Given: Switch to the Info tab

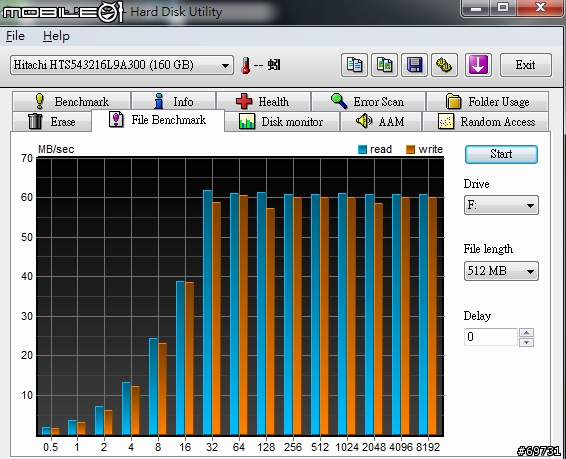Looking at the screenshot, I should [174, 101].
